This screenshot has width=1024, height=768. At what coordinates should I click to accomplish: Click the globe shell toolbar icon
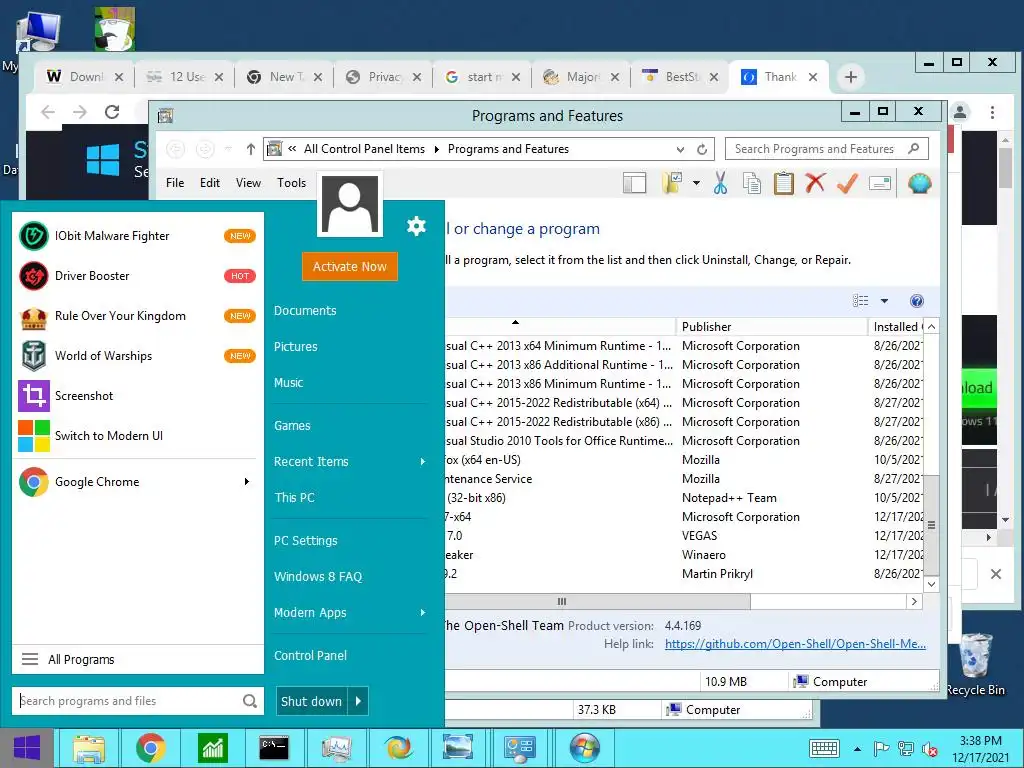919,184
